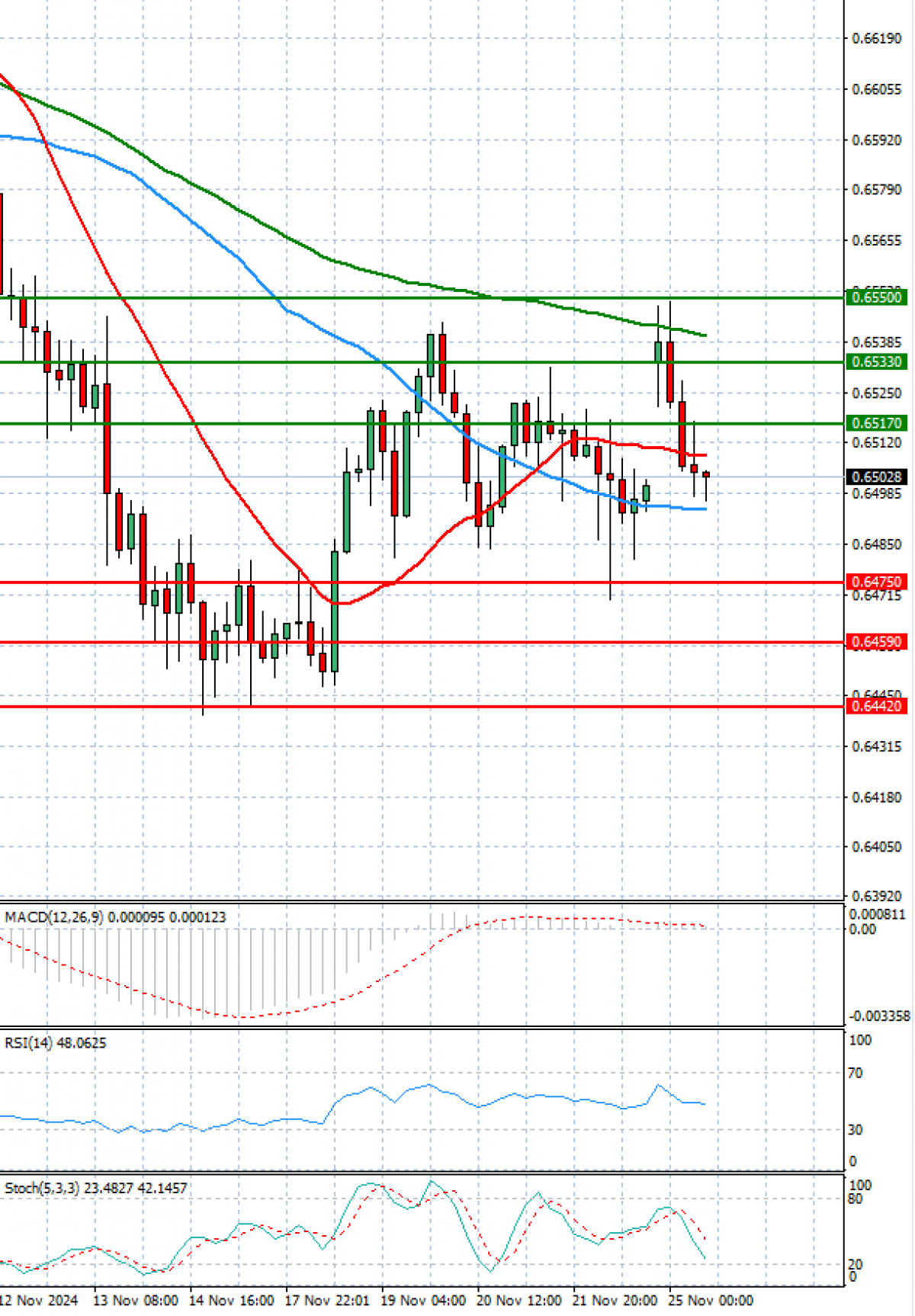Click the 12 Nov 2024 date label
Screen dimensions: 915x1316
click(x=39, y=1300)
